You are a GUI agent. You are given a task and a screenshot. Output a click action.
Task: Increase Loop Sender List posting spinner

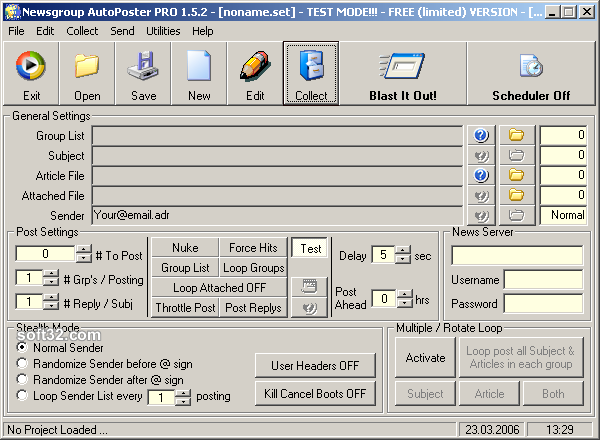click(x=183, y=393)
